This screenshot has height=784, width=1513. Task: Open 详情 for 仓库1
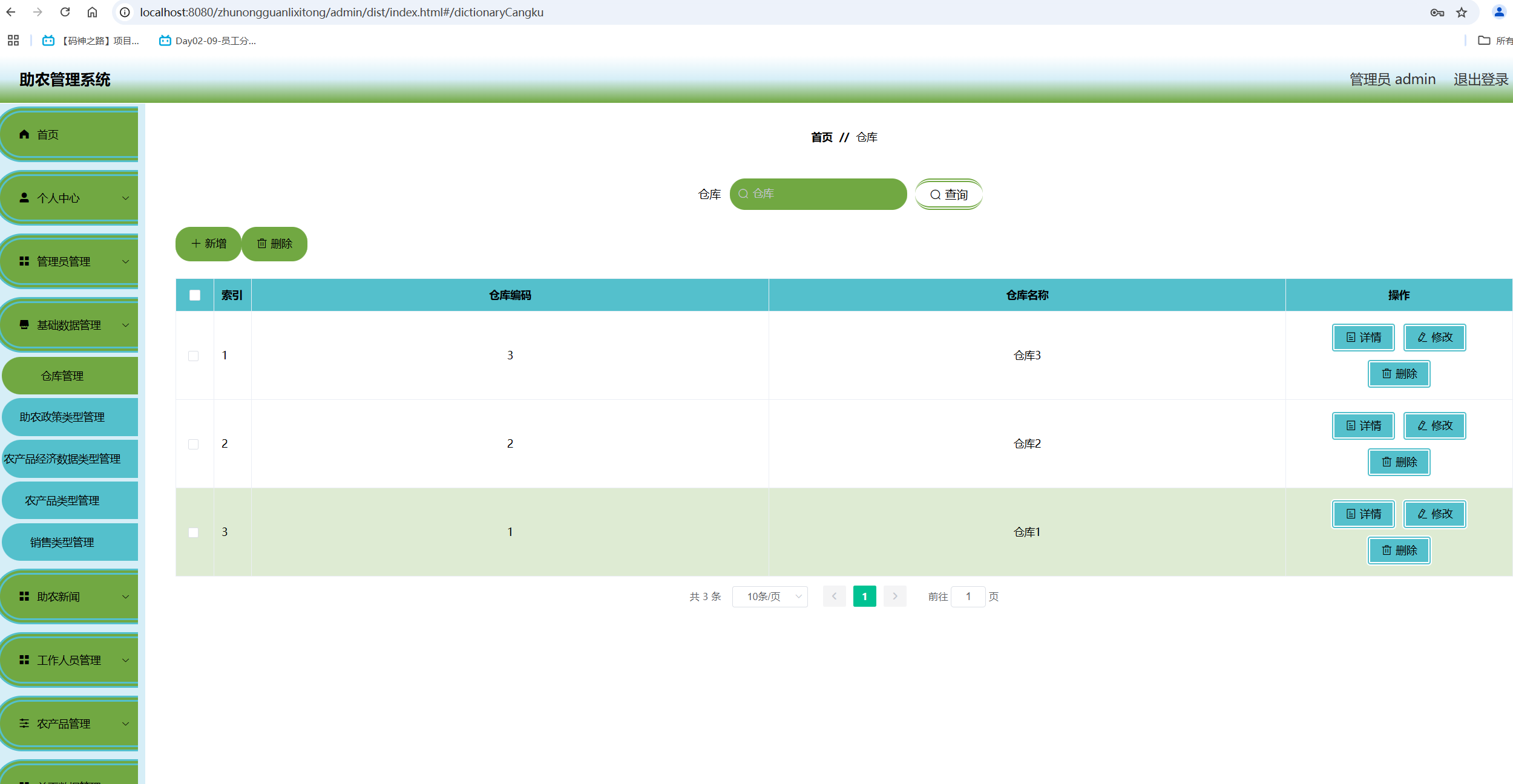coord(1364,514)
